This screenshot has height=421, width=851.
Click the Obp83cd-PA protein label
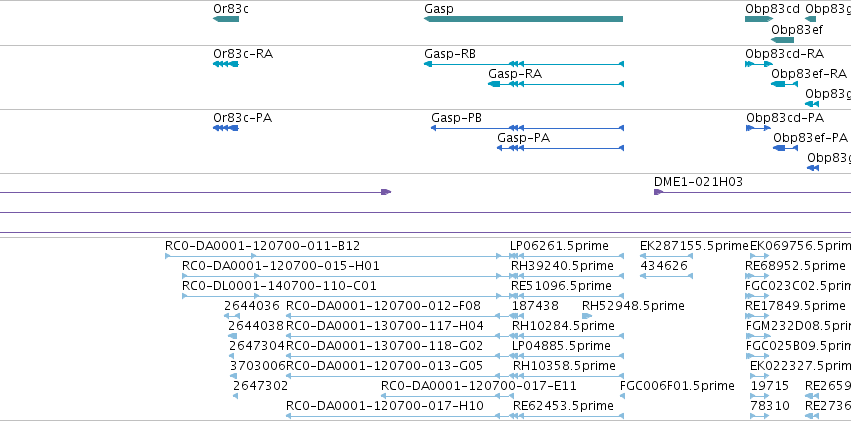(x=785, y=118)
